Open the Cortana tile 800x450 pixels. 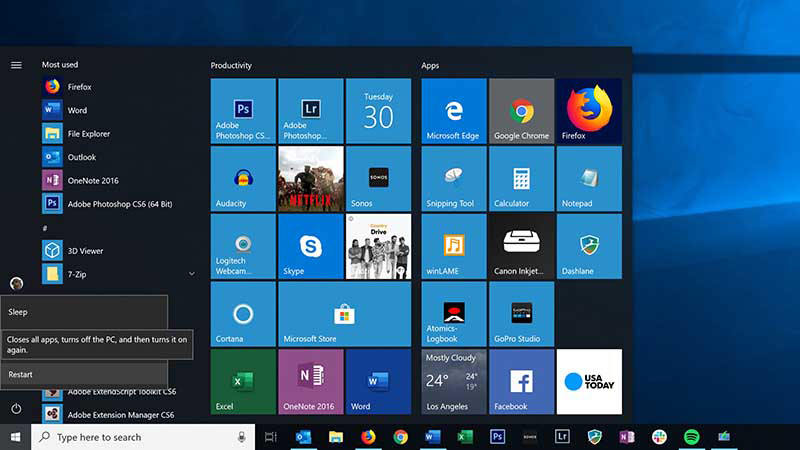[x=243, y=314]
